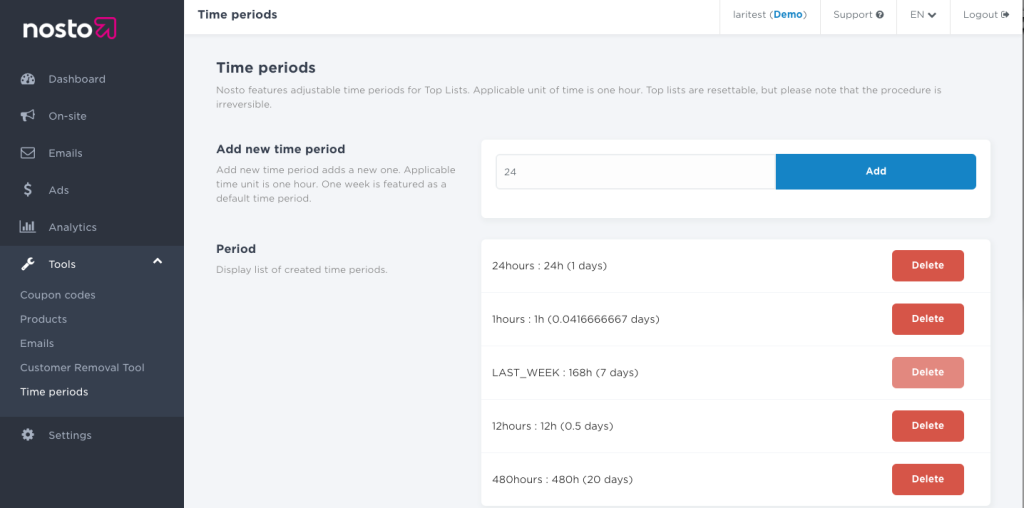Screen dimensions: 1024x508
Task: Click the Nosto logo
Action: [70, 29]
